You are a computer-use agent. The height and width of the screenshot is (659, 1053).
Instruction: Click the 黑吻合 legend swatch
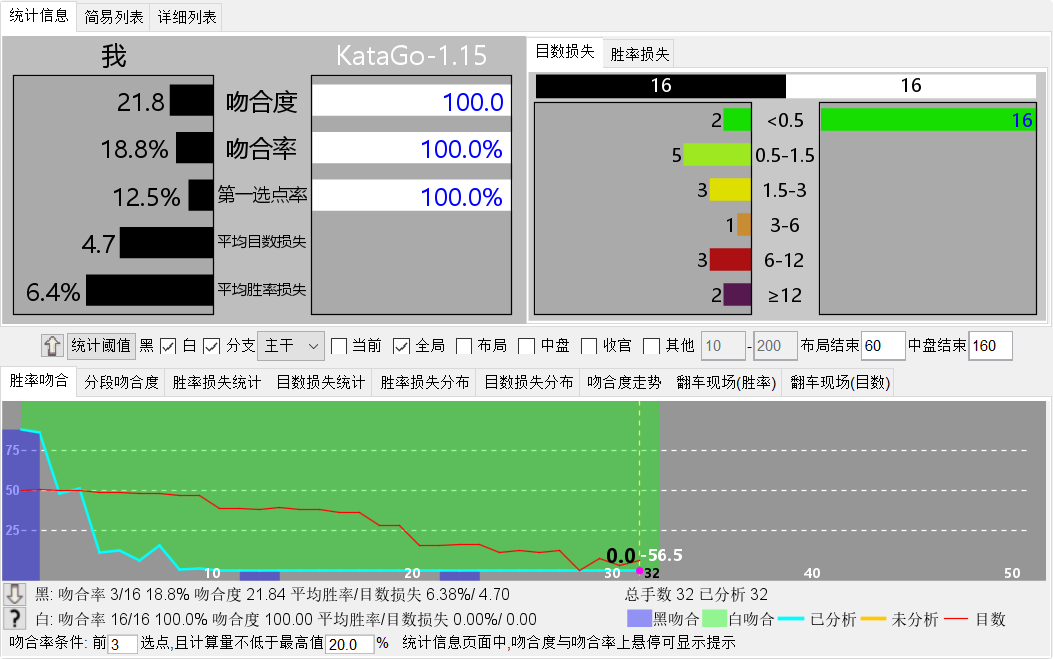click(x=639, y=618)
